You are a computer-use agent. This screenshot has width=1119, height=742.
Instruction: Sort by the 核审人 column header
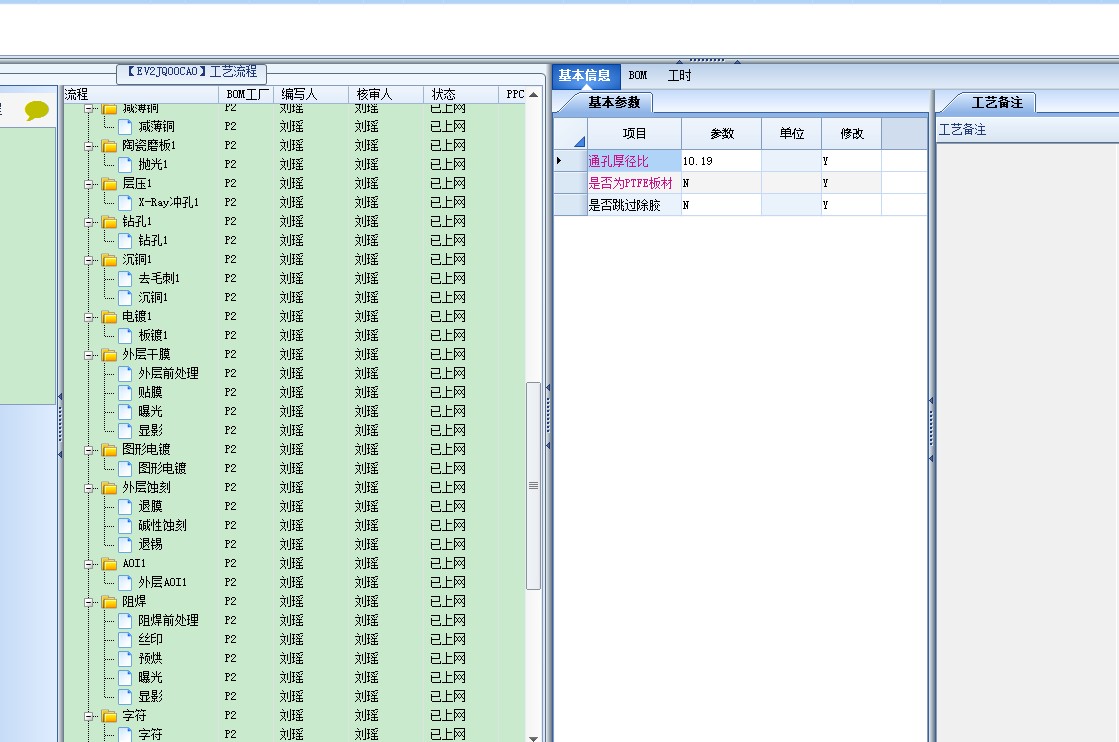(386, 94)
